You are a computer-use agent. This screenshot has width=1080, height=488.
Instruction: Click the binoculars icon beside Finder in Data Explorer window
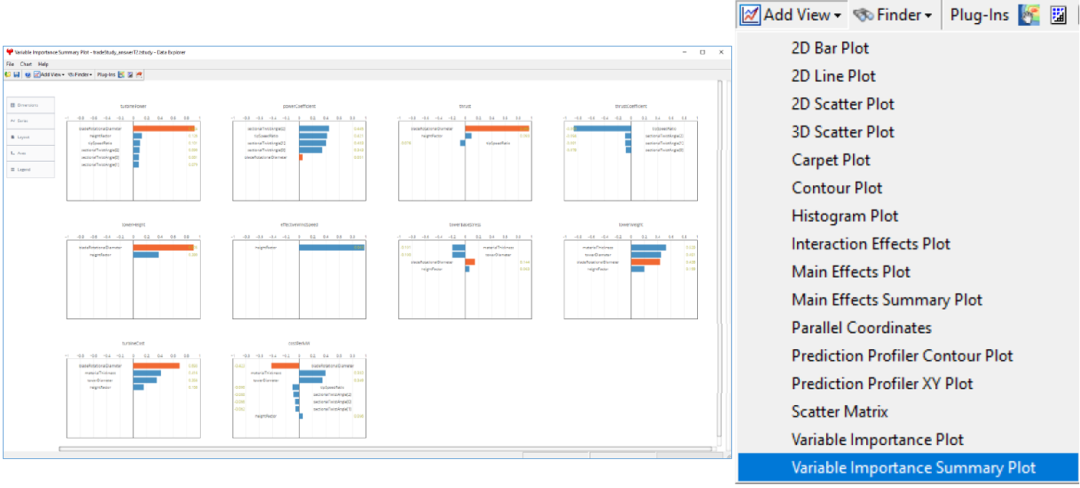[71, 74]
